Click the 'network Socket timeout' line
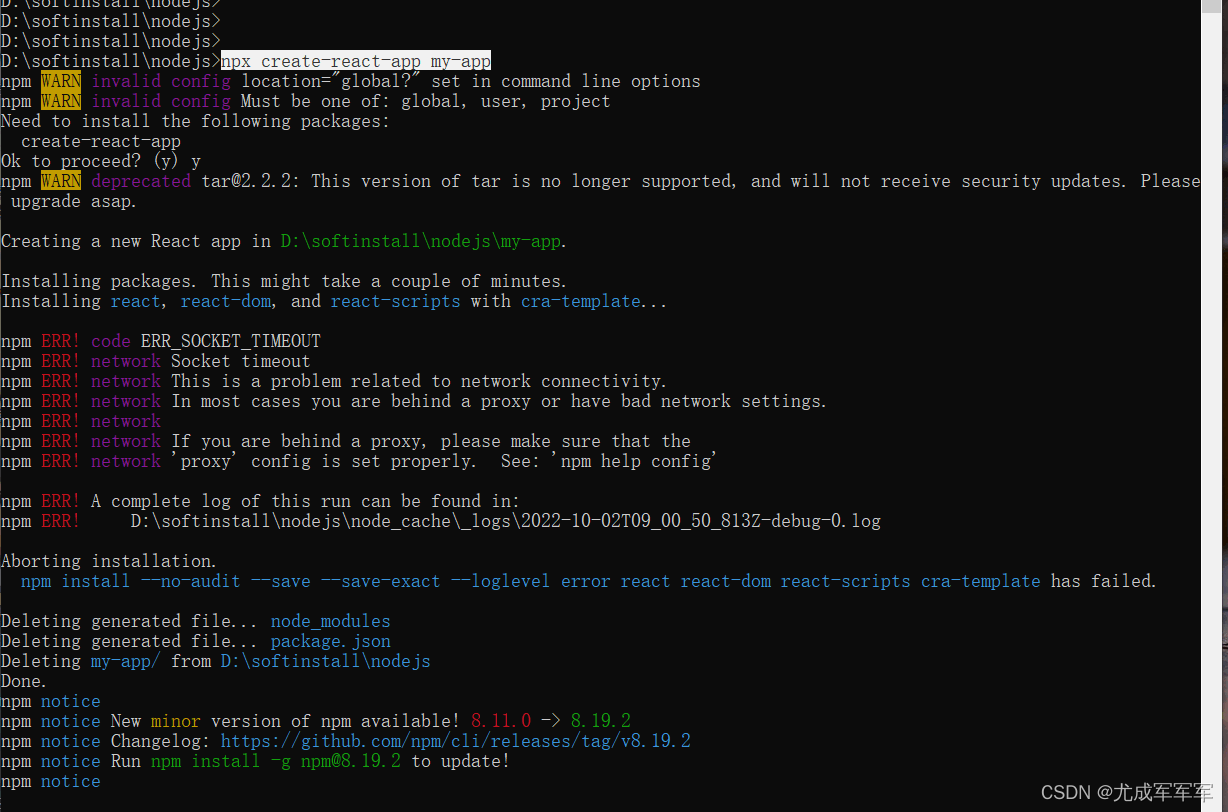Viewport: 1228px width, 812px height. point(156,361)
